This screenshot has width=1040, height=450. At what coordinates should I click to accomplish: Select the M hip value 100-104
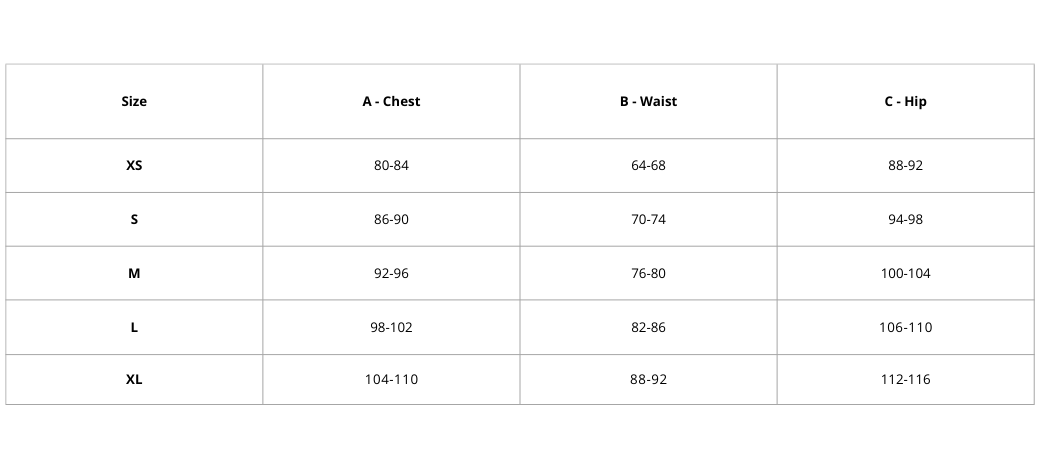905,273
